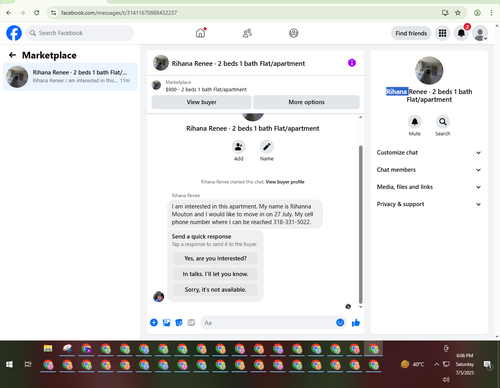Open View buyer profile link
The width and height of the screenshot is (500, 388).
pos(285,182)
